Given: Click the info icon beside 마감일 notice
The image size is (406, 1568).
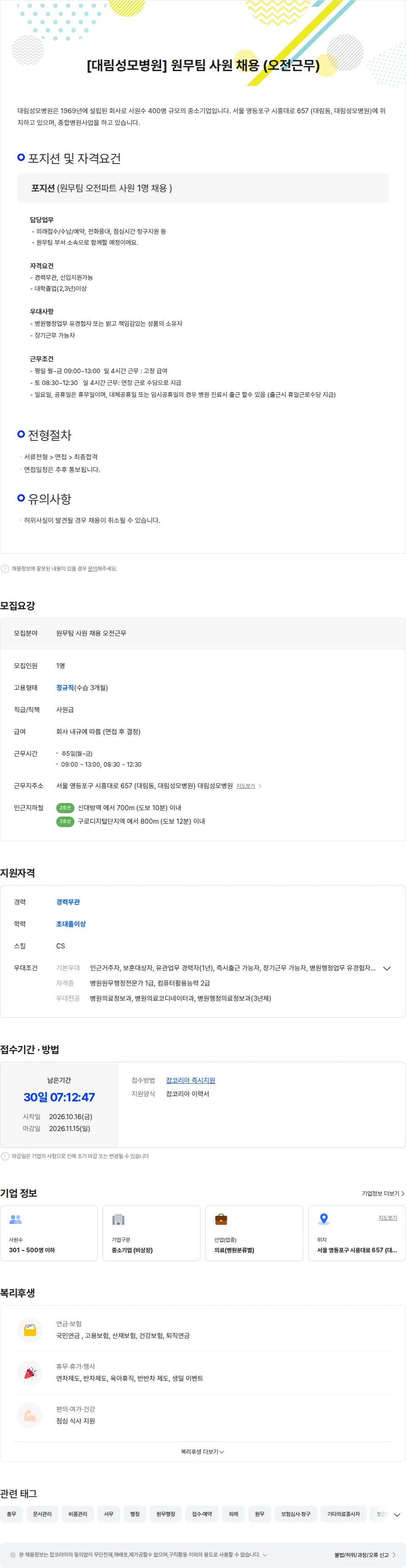Looking at the screenshot, I should [x=5, y=1156].
